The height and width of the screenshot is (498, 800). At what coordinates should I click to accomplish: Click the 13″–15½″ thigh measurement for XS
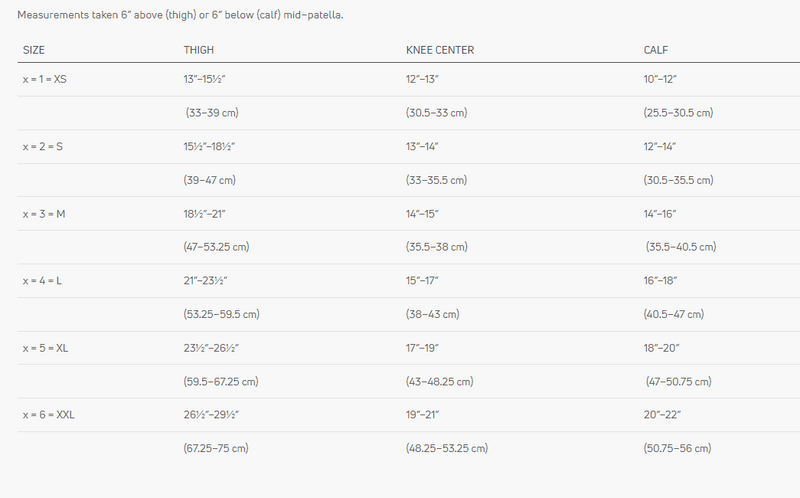click(x=204, y=79)
